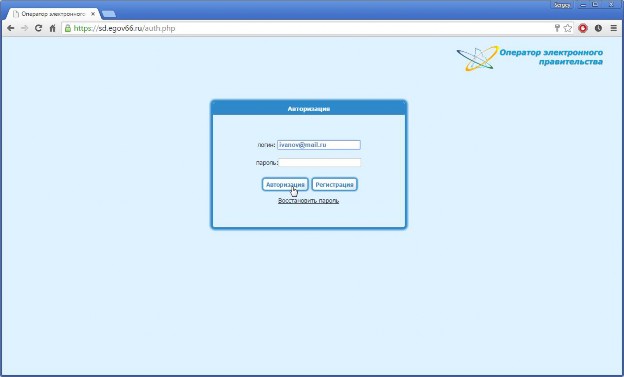
Task: Click the red extension icon in toolbar
Action: [583, 28]
